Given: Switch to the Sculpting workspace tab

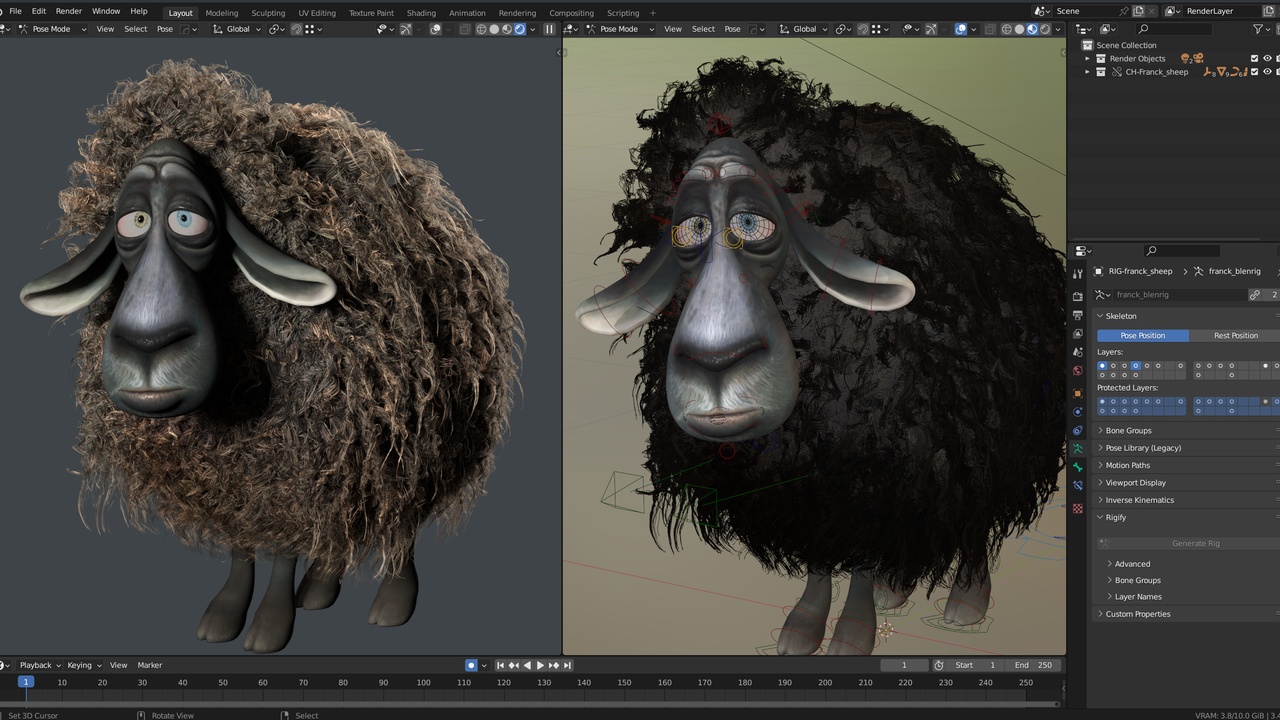Looking at the screenshot, I should pos(268,13).
